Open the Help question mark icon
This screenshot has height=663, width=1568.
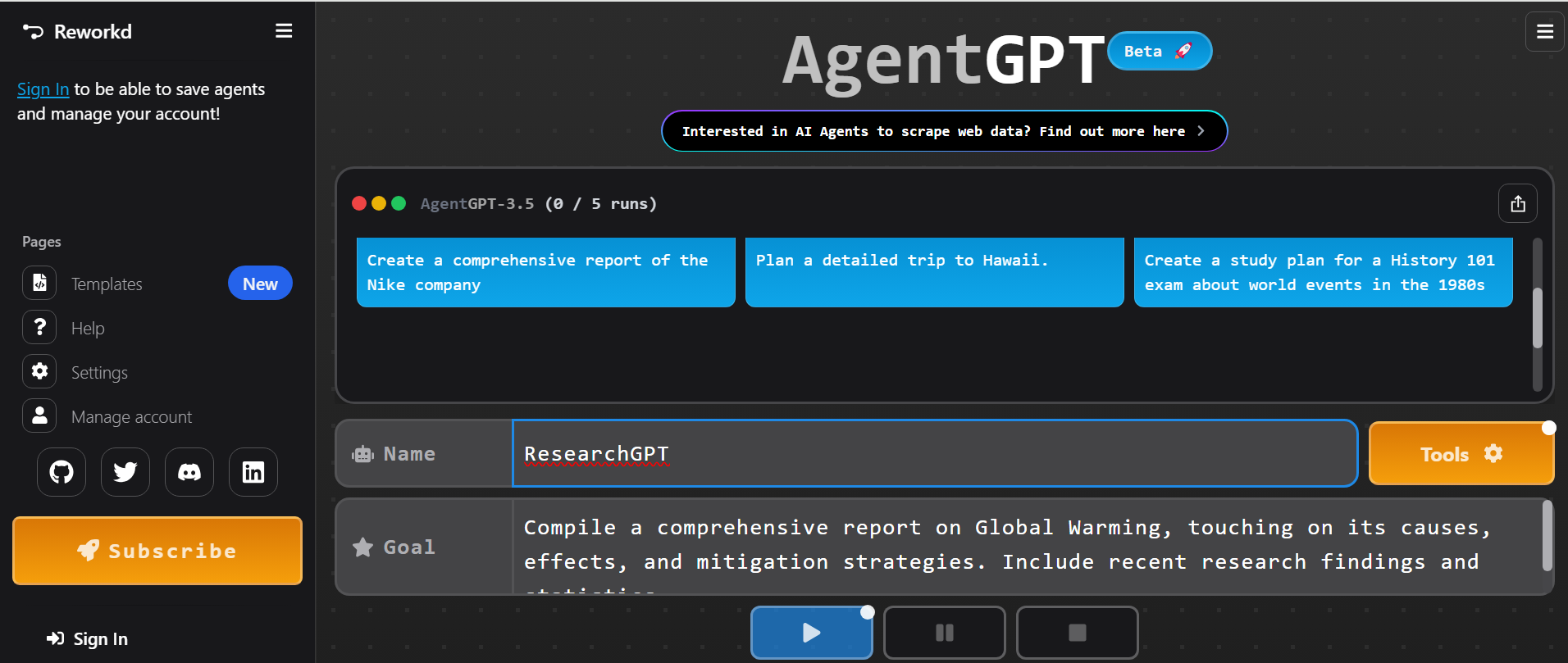(39, 327)
